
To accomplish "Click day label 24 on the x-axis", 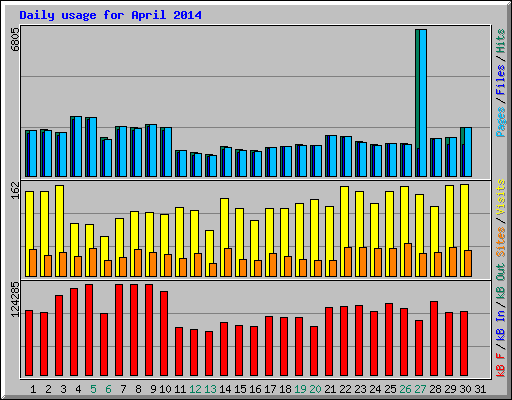I will [x=375, y=389].
